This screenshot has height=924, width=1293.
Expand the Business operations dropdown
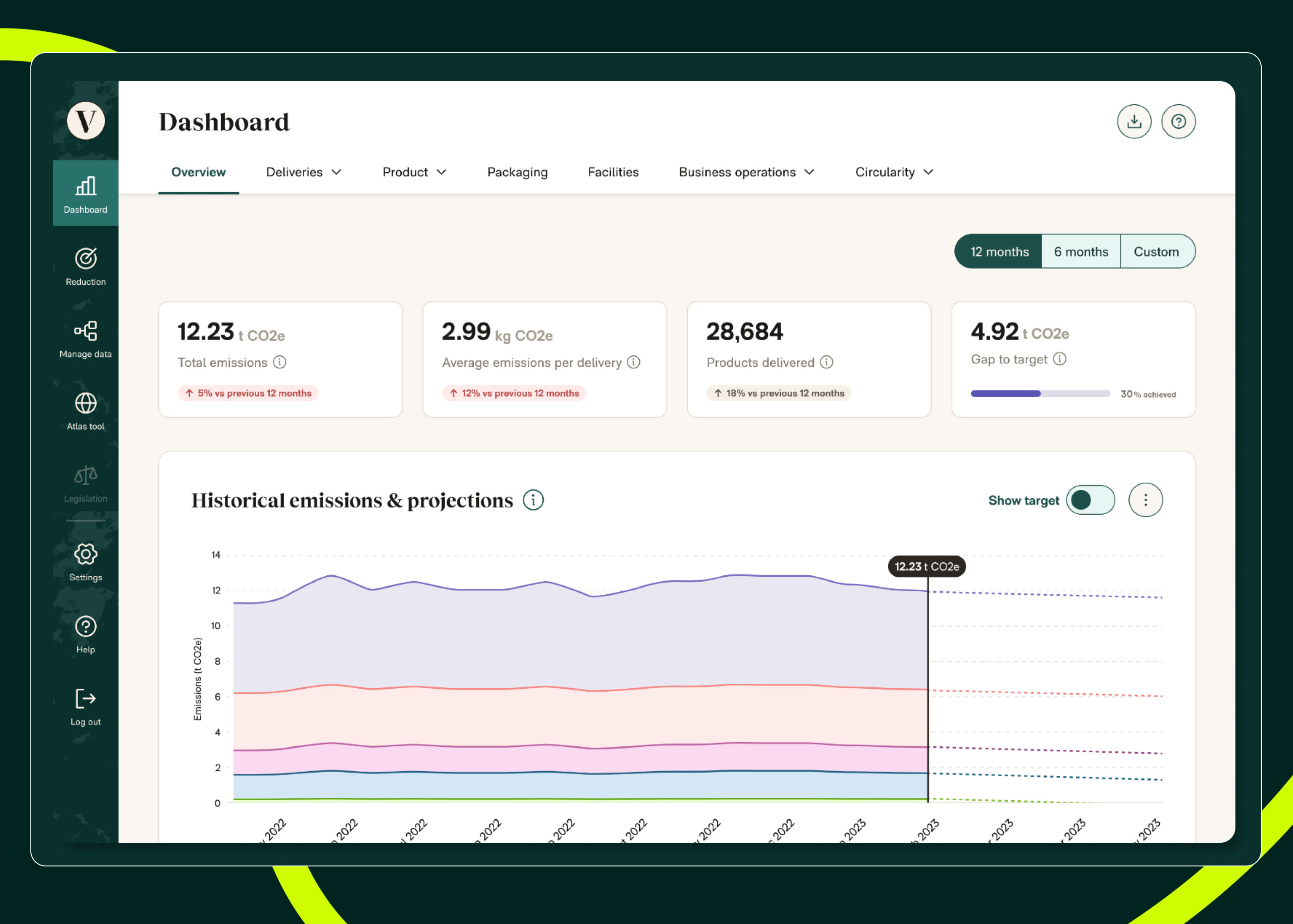pyautogui.click(x=746, y=172)
